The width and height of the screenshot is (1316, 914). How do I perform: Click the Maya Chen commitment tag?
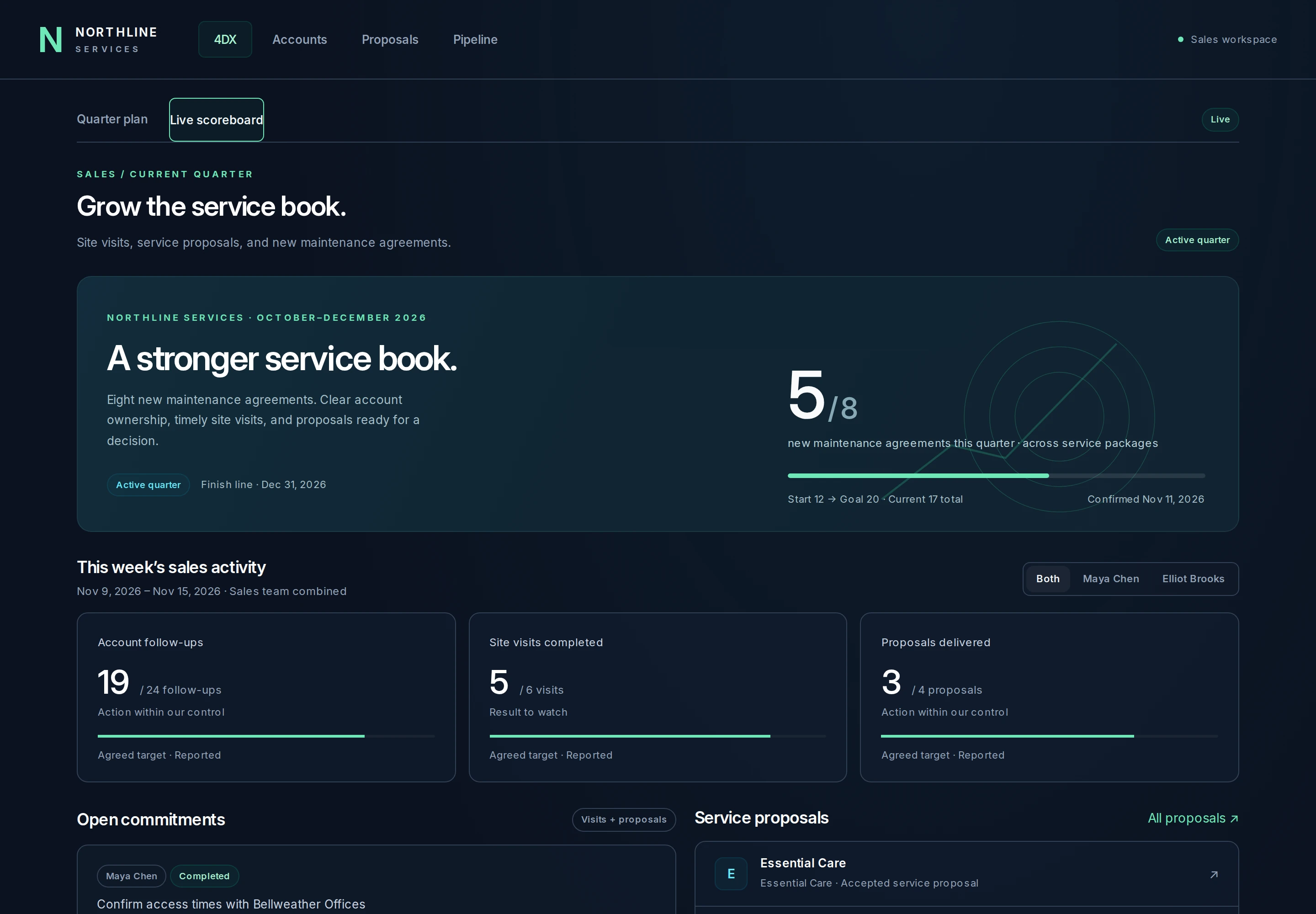[x=131, y=876]
